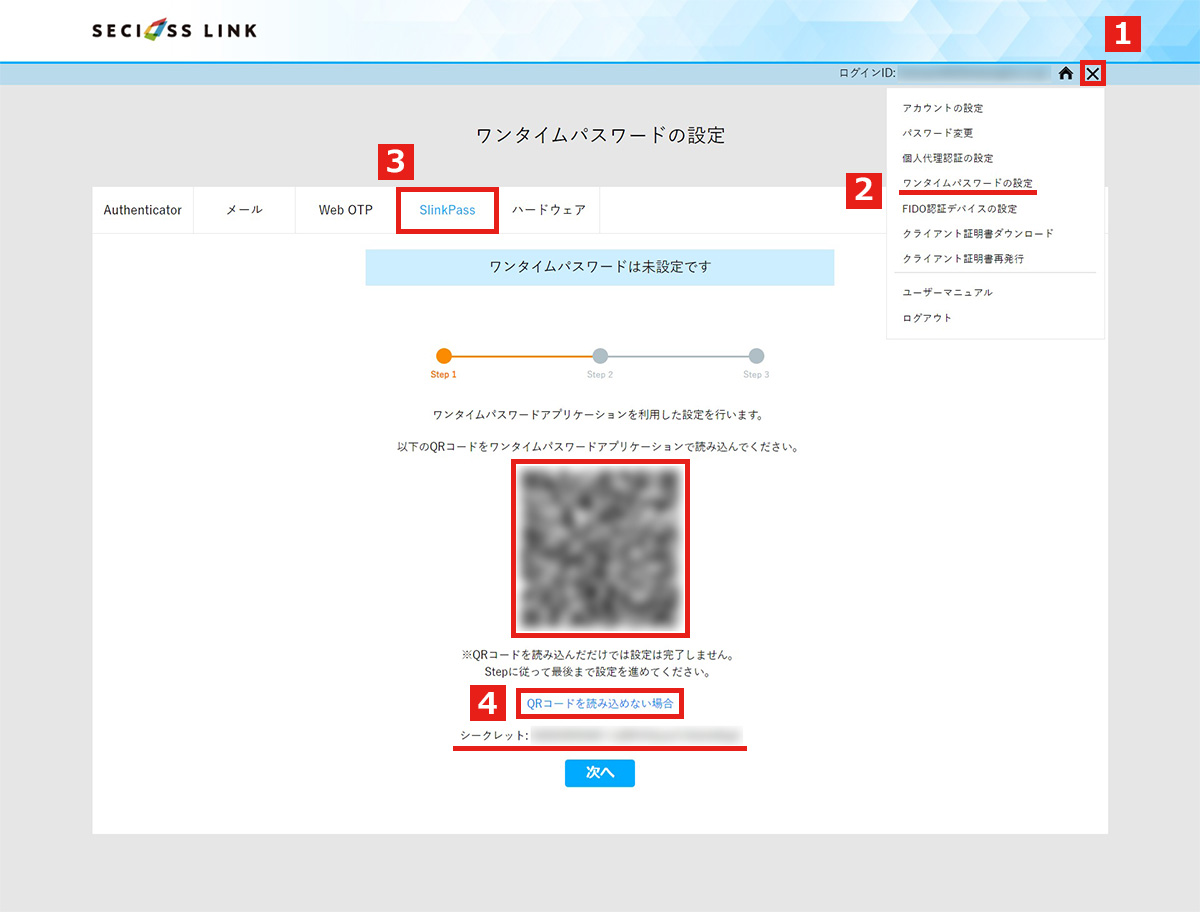The width and height of the screenshot is (1200, 912).
Task: Click ログアウト in the menu
Action: tap(927, 317)
